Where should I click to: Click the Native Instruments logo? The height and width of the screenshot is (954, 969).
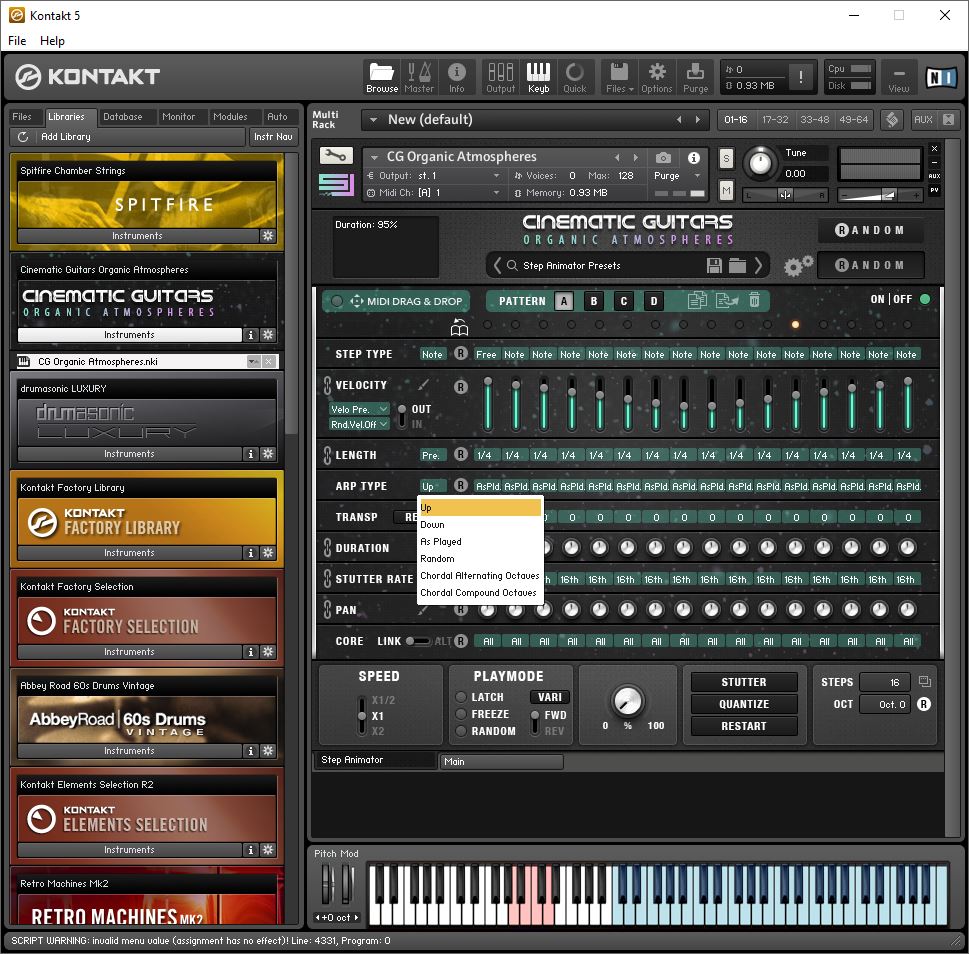941,77
